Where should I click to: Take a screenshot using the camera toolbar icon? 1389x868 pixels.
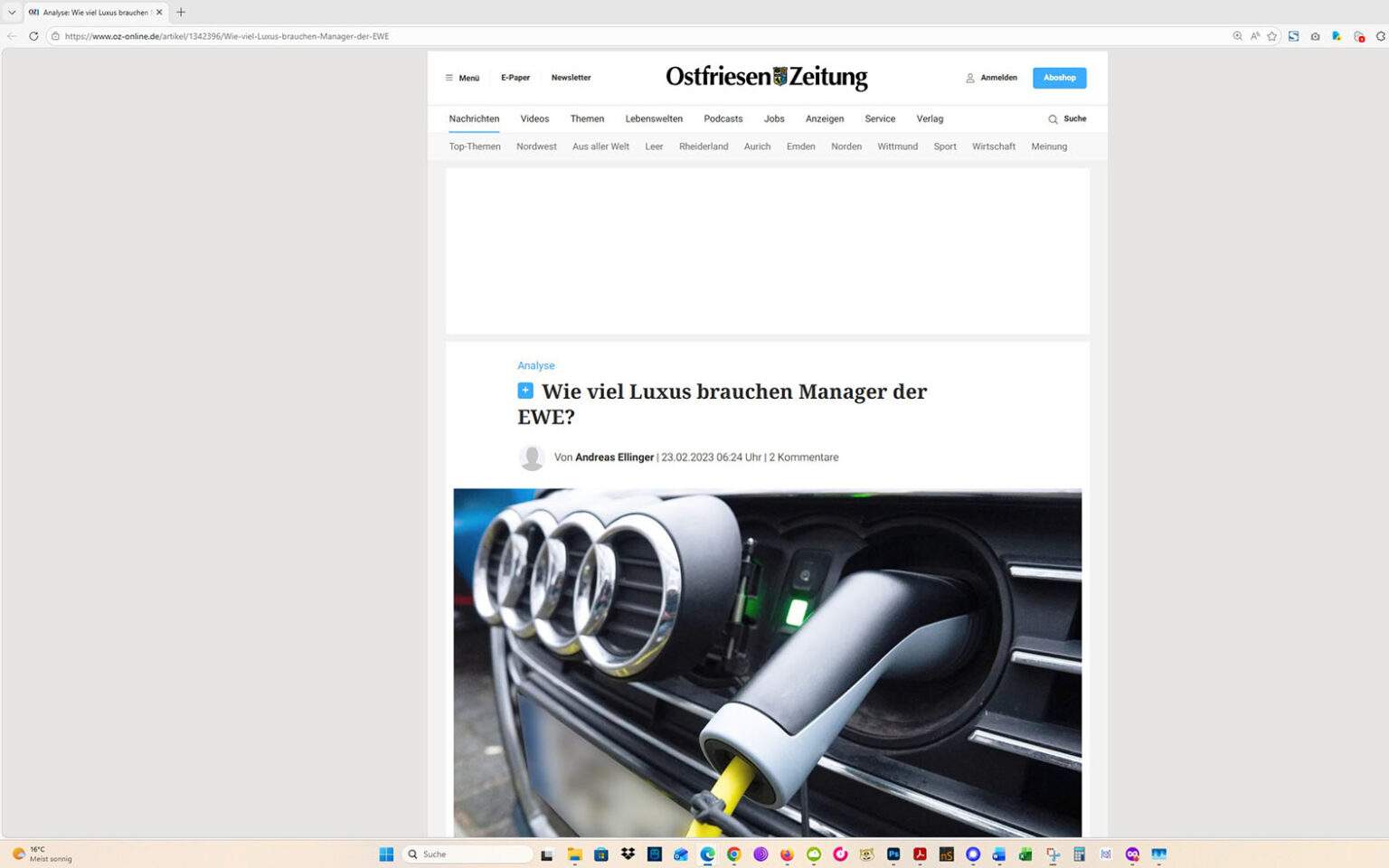coord(1316,36)
